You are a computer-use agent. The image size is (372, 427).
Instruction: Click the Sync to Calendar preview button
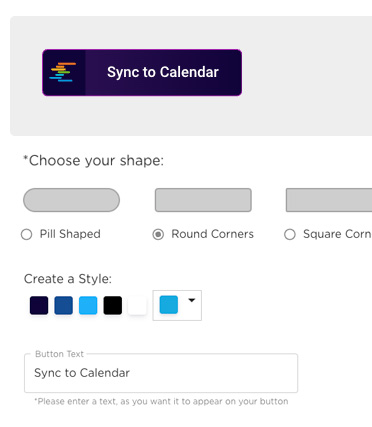pyautogui.click(x=142, y=72)
